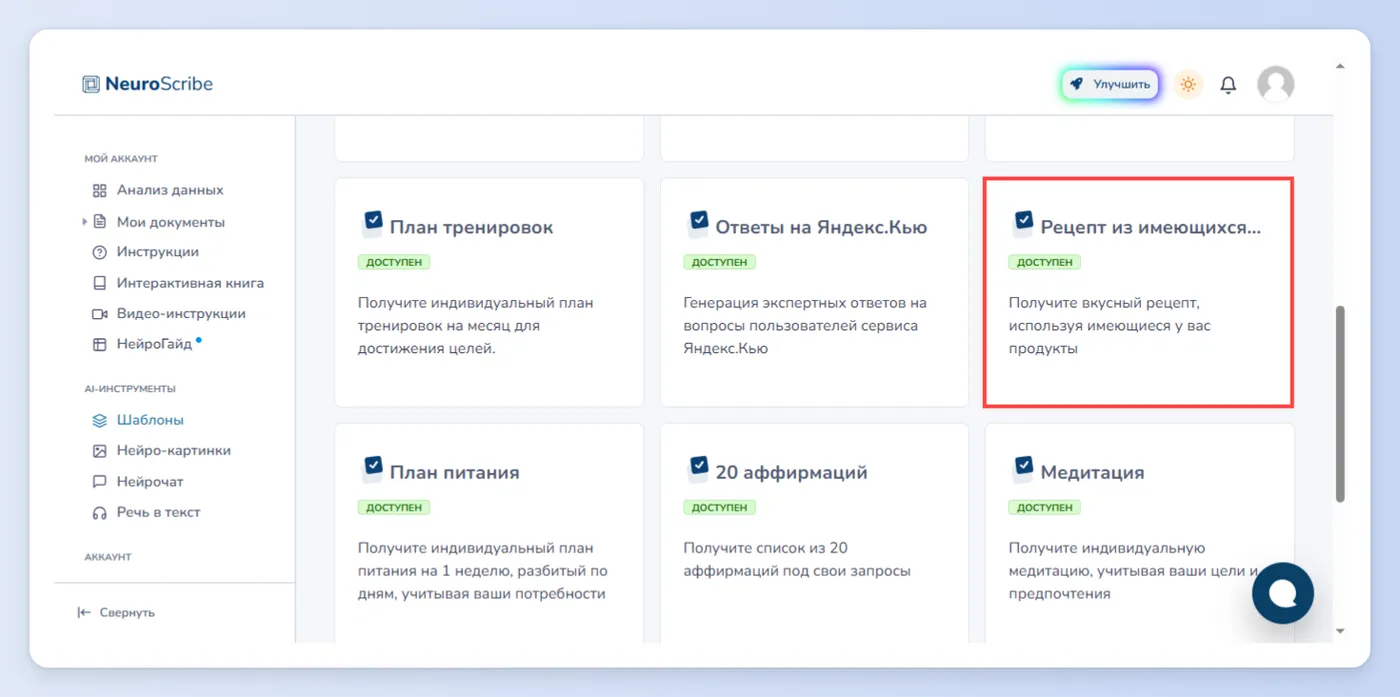Click description 'Генерация экспертных ответов'
This screenshot has height=697, width=1400.
[805, 326]
